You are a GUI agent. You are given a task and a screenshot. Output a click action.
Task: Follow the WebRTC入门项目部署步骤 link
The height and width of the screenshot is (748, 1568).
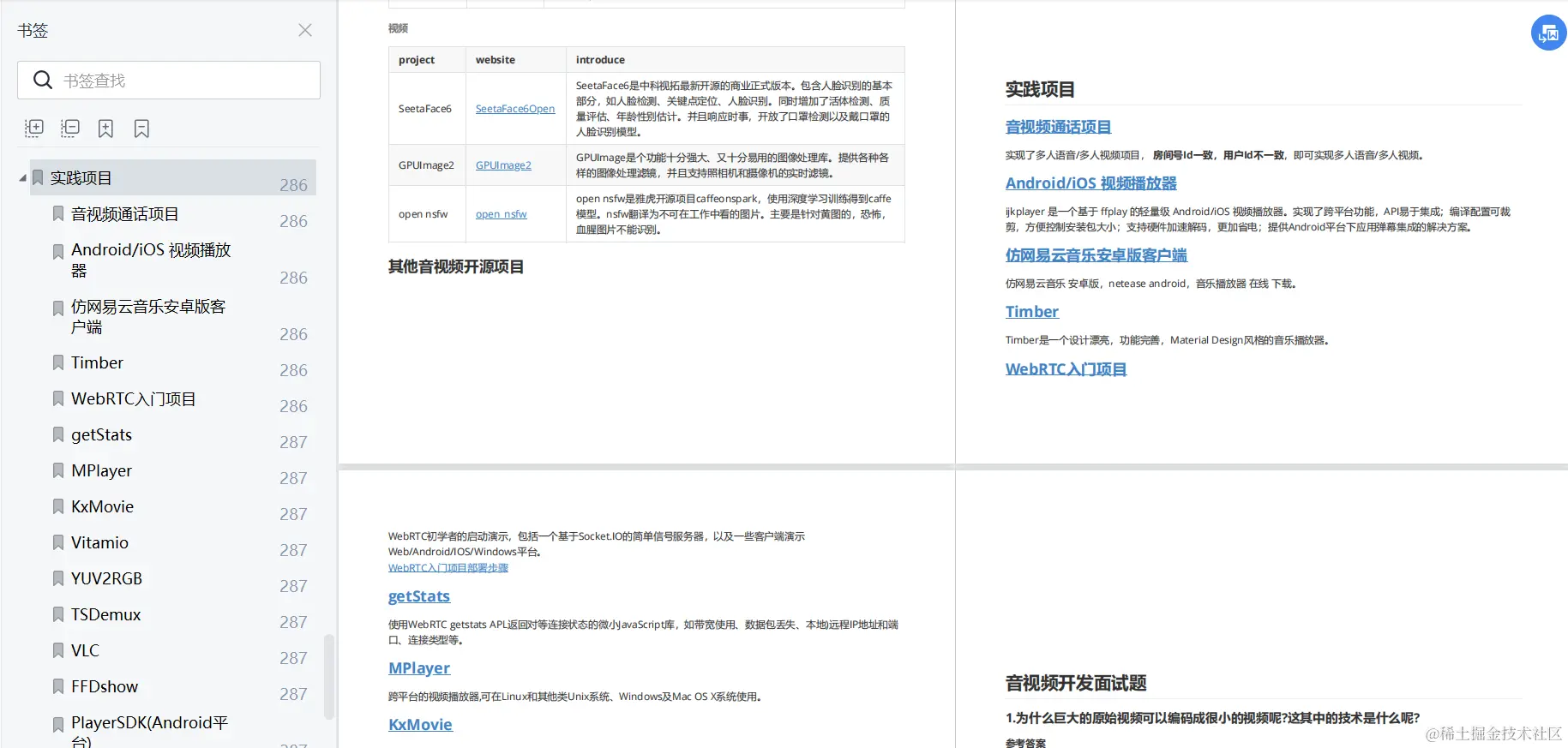448,568
